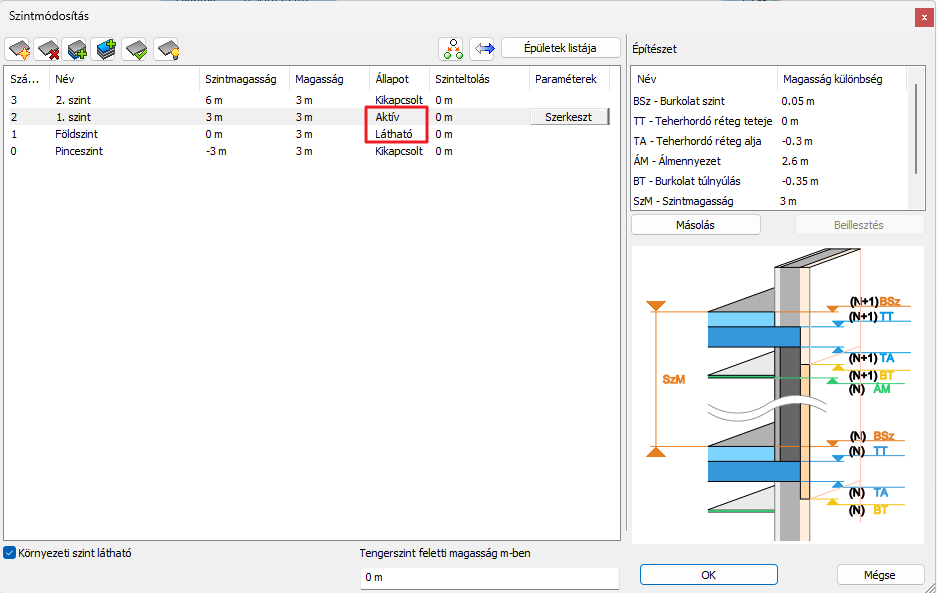Click the add level icon with green plus
The width and height of the screenshot is (937, 593).
pos(76,49)
